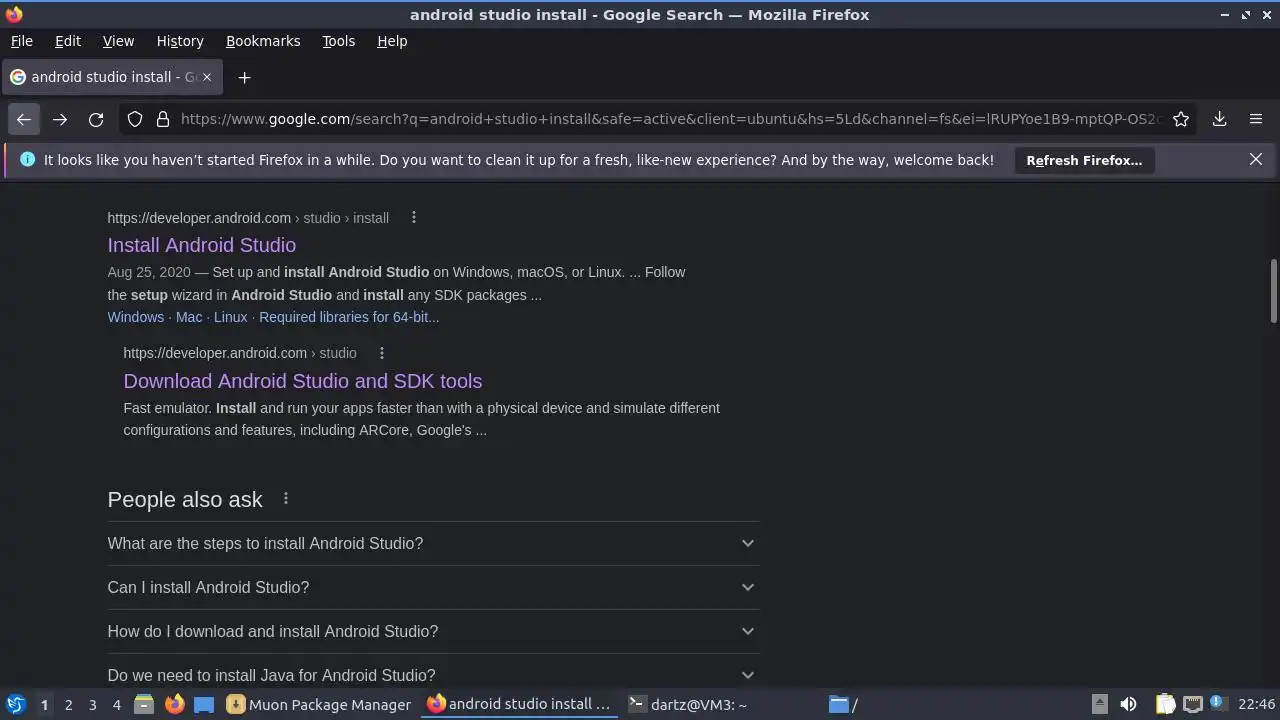Screen dimensions: 1280x720
Task: Switch to virtual desktop 1
Action: 44,704
